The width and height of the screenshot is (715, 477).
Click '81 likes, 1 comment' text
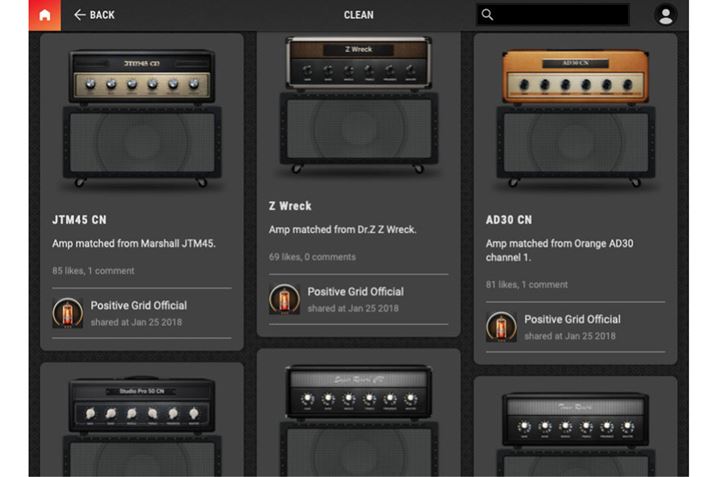pos(527,285)
